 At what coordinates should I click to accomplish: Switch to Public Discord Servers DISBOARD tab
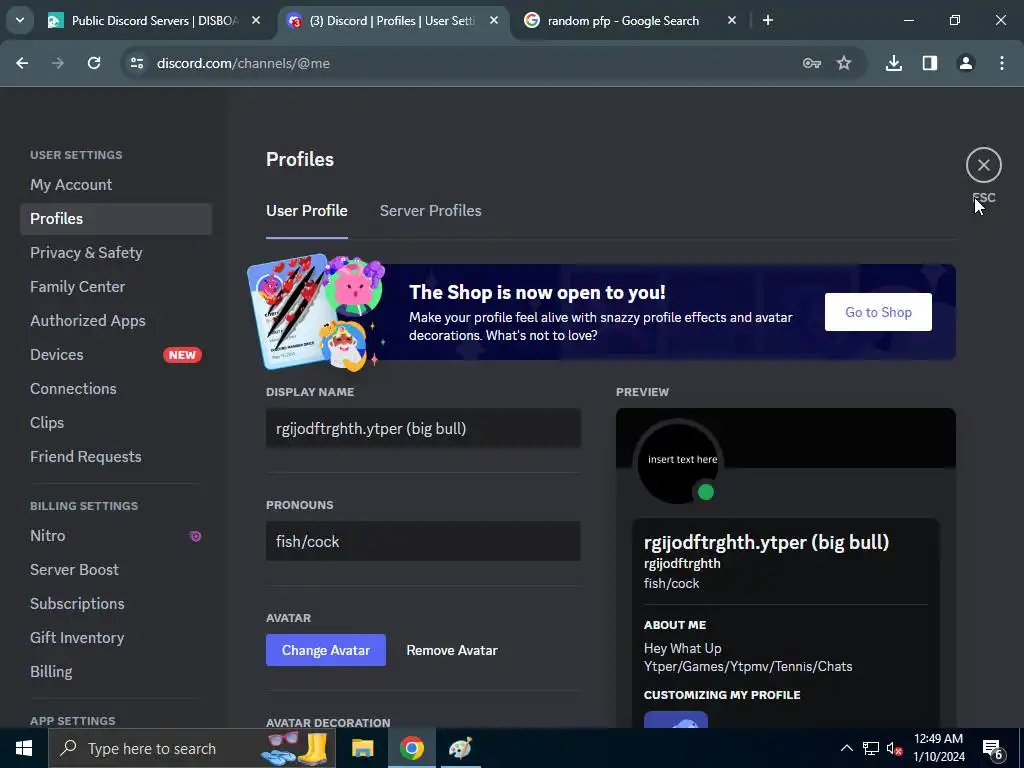pyautogui.click(x=154, y=21)
